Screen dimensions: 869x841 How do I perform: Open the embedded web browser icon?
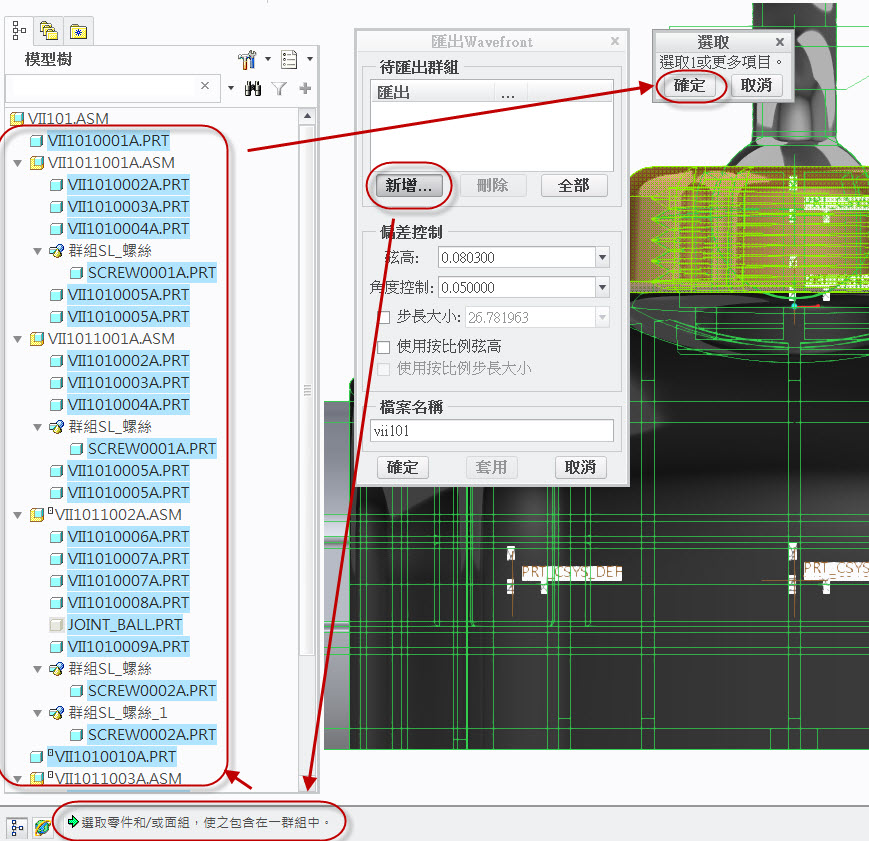click(42, 827)
